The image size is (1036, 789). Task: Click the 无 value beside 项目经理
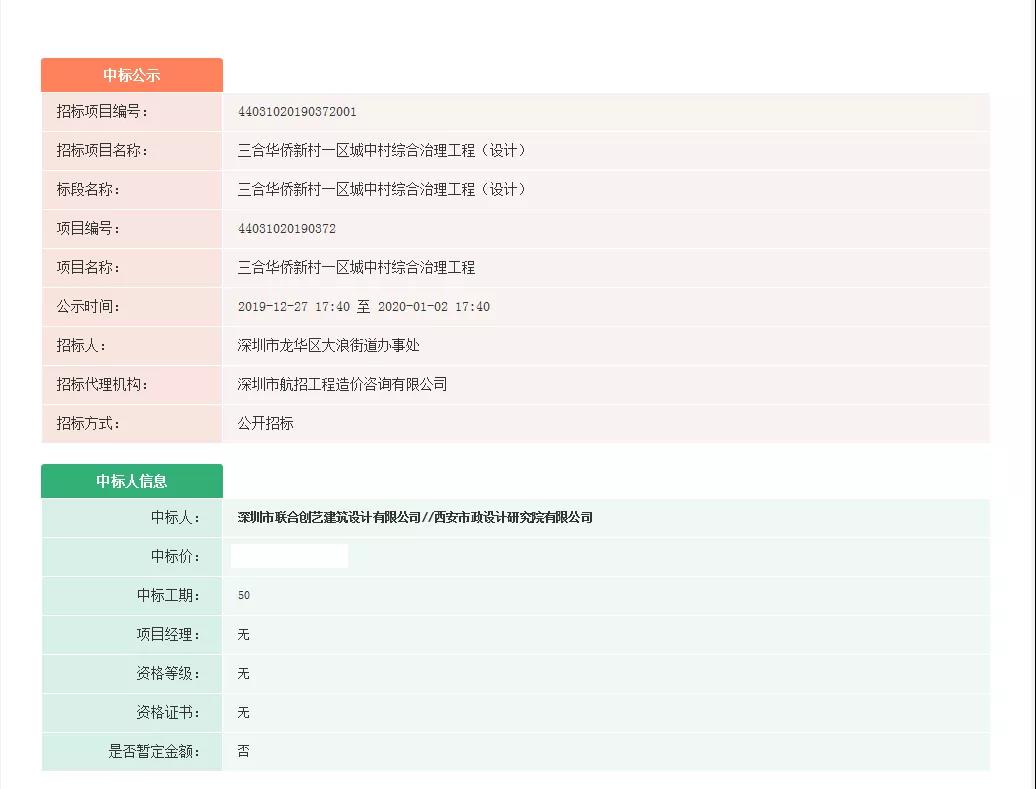243,634
